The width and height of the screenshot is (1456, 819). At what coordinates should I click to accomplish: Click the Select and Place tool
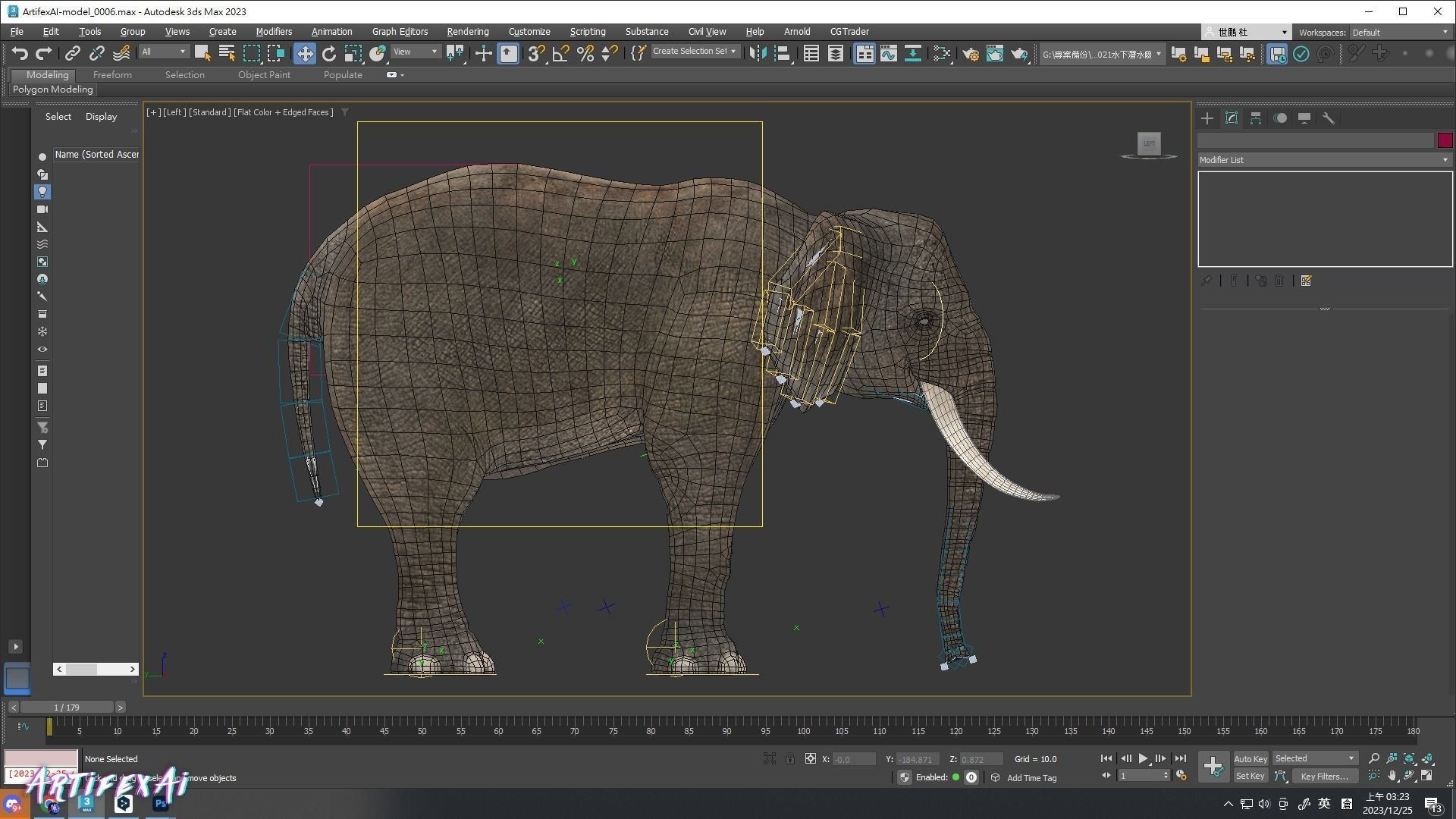(x=378, y=53)
